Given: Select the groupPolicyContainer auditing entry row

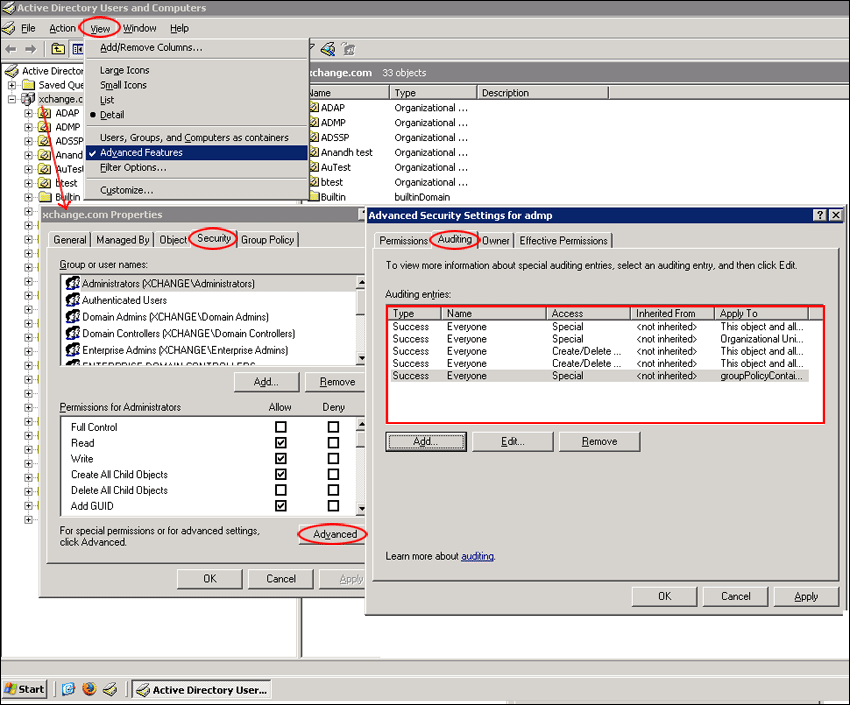Looking at the screenshot, I should [598, 376].
